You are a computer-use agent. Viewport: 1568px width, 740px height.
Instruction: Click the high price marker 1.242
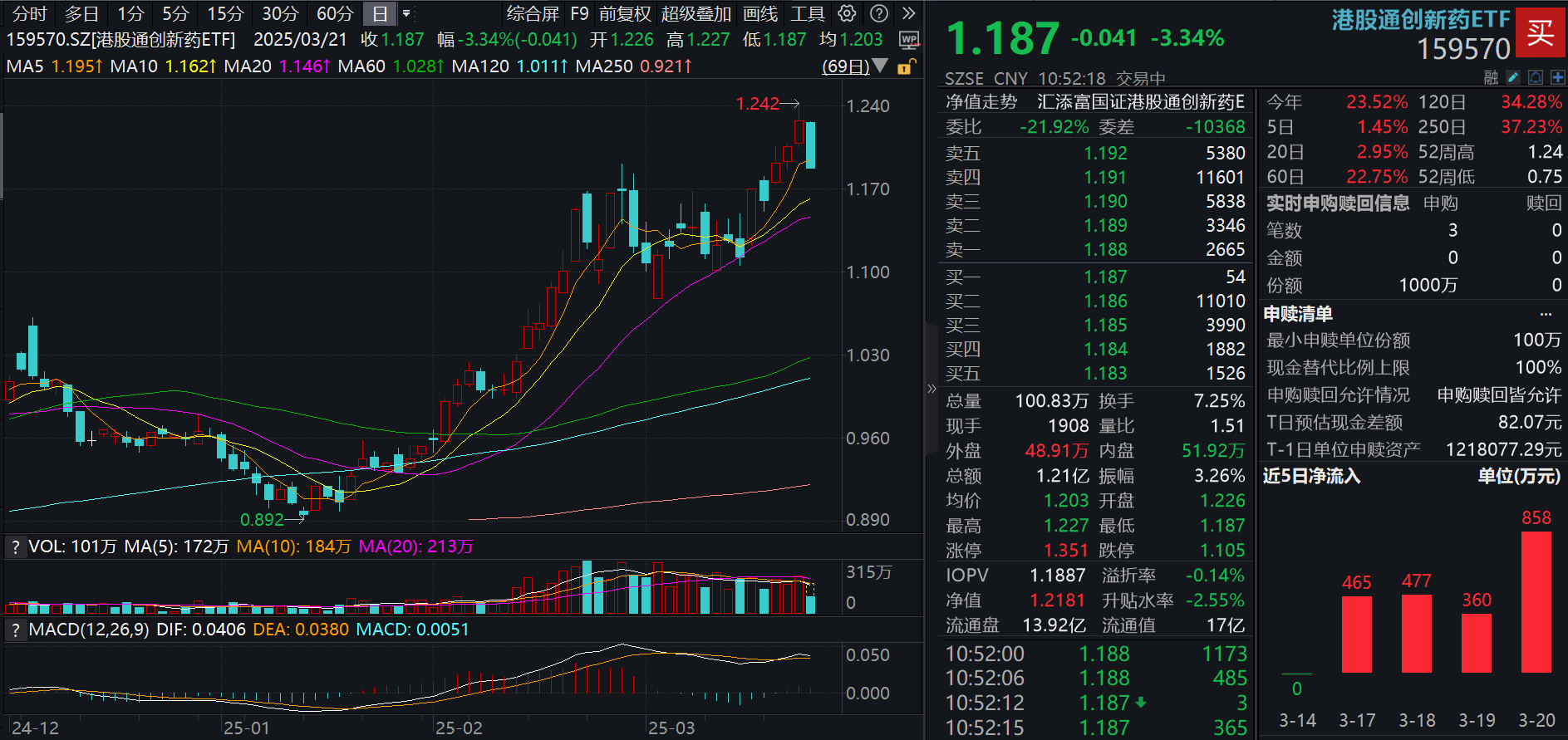(757, 104)
